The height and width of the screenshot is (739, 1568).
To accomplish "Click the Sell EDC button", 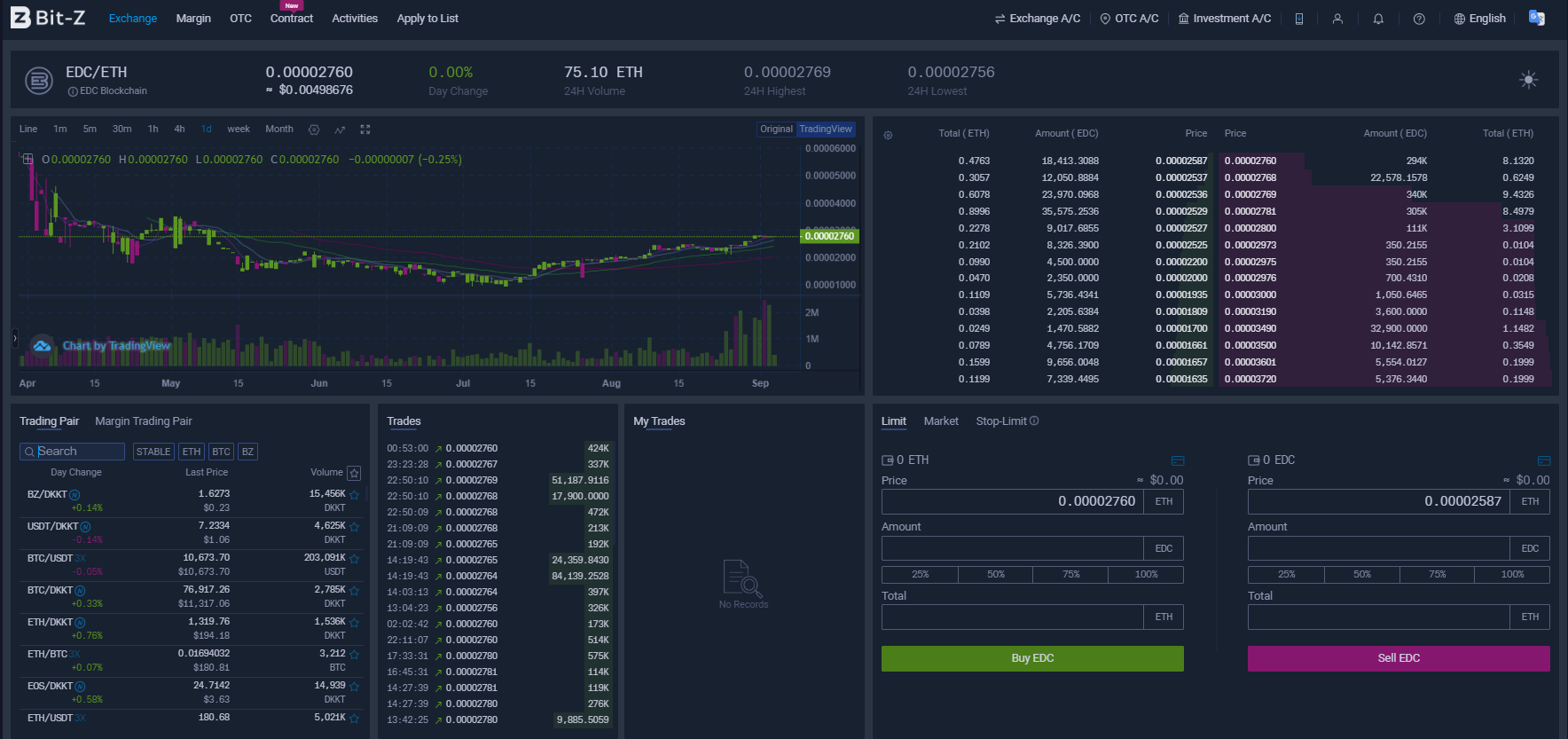I will click(1399, 658).
